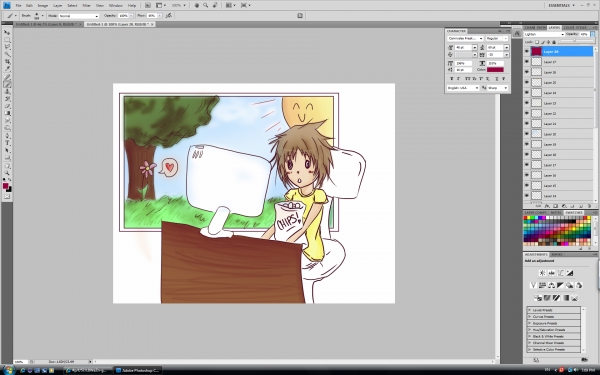Create a new layer icon
600x375 pixels.
(582, 206)
